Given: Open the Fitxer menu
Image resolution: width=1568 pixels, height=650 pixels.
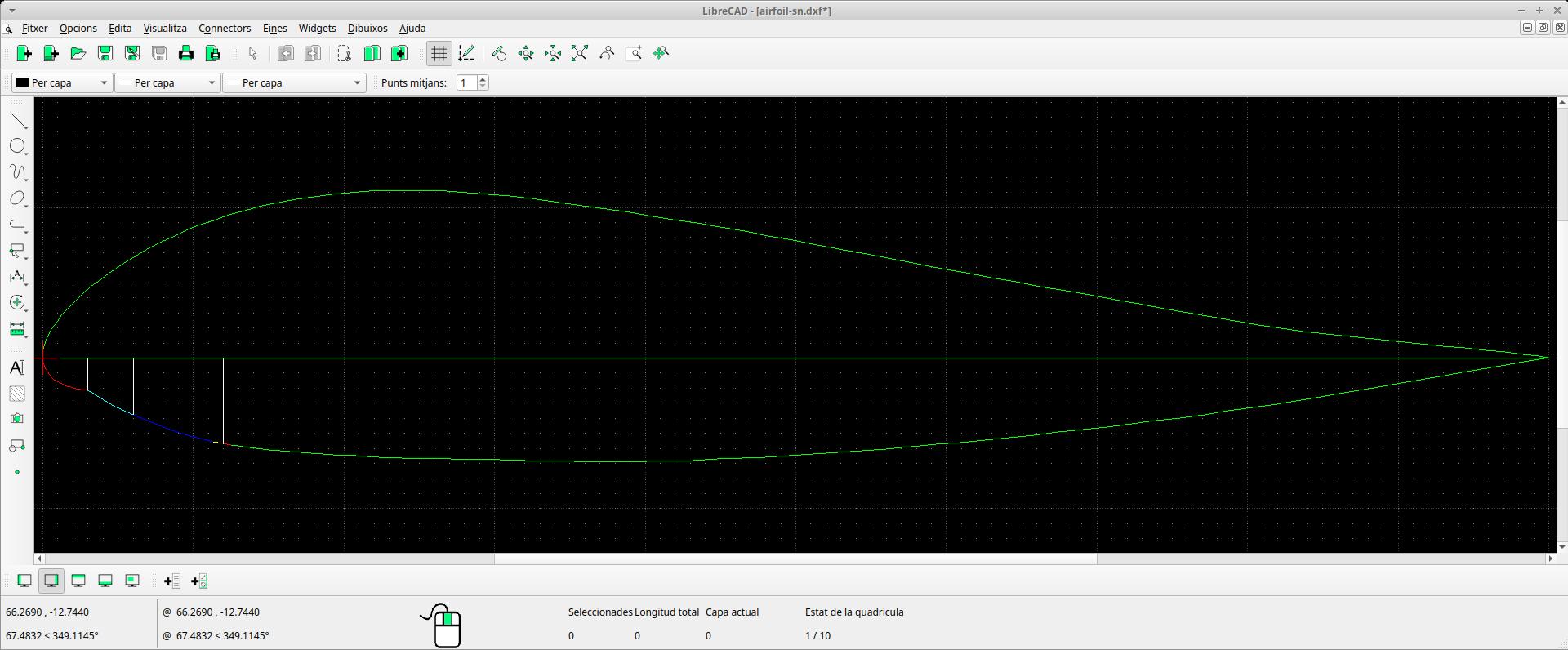Looking at the screenshot, I should click(x=34, y=28).
